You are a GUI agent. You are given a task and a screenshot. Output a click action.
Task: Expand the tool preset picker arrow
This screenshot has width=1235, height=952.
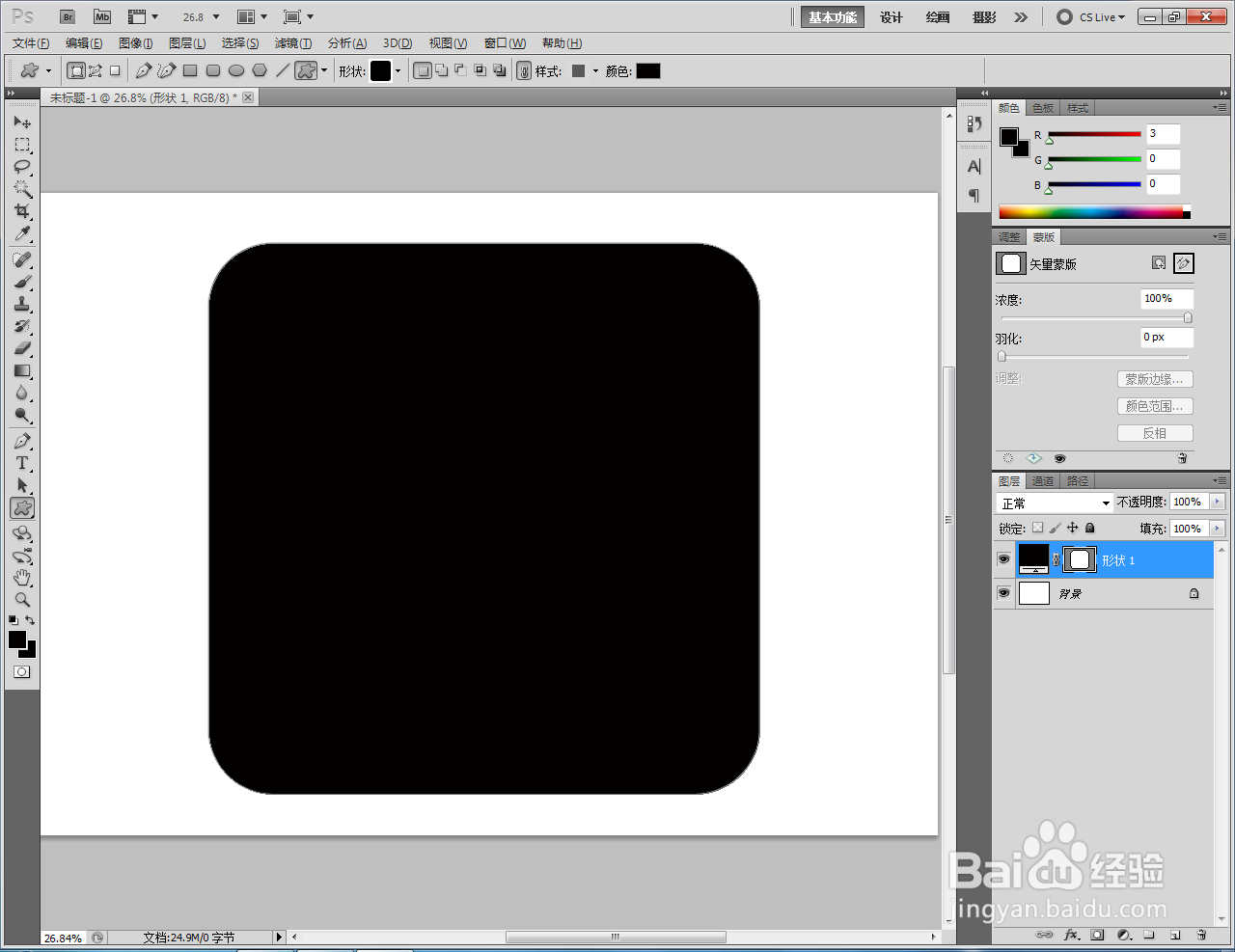tap(48, 70)
